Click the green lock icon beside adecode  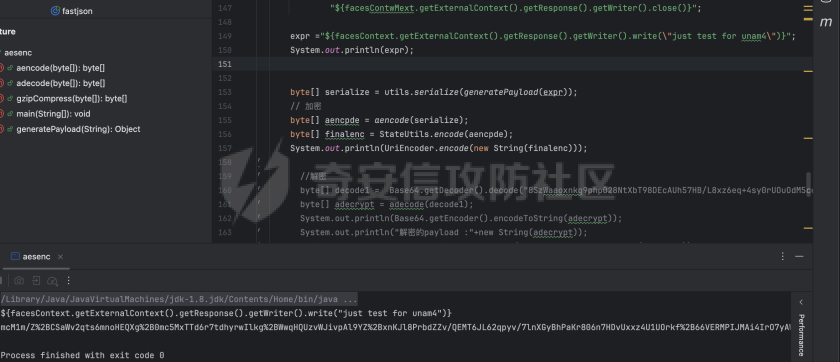click(x=10, y=83)
